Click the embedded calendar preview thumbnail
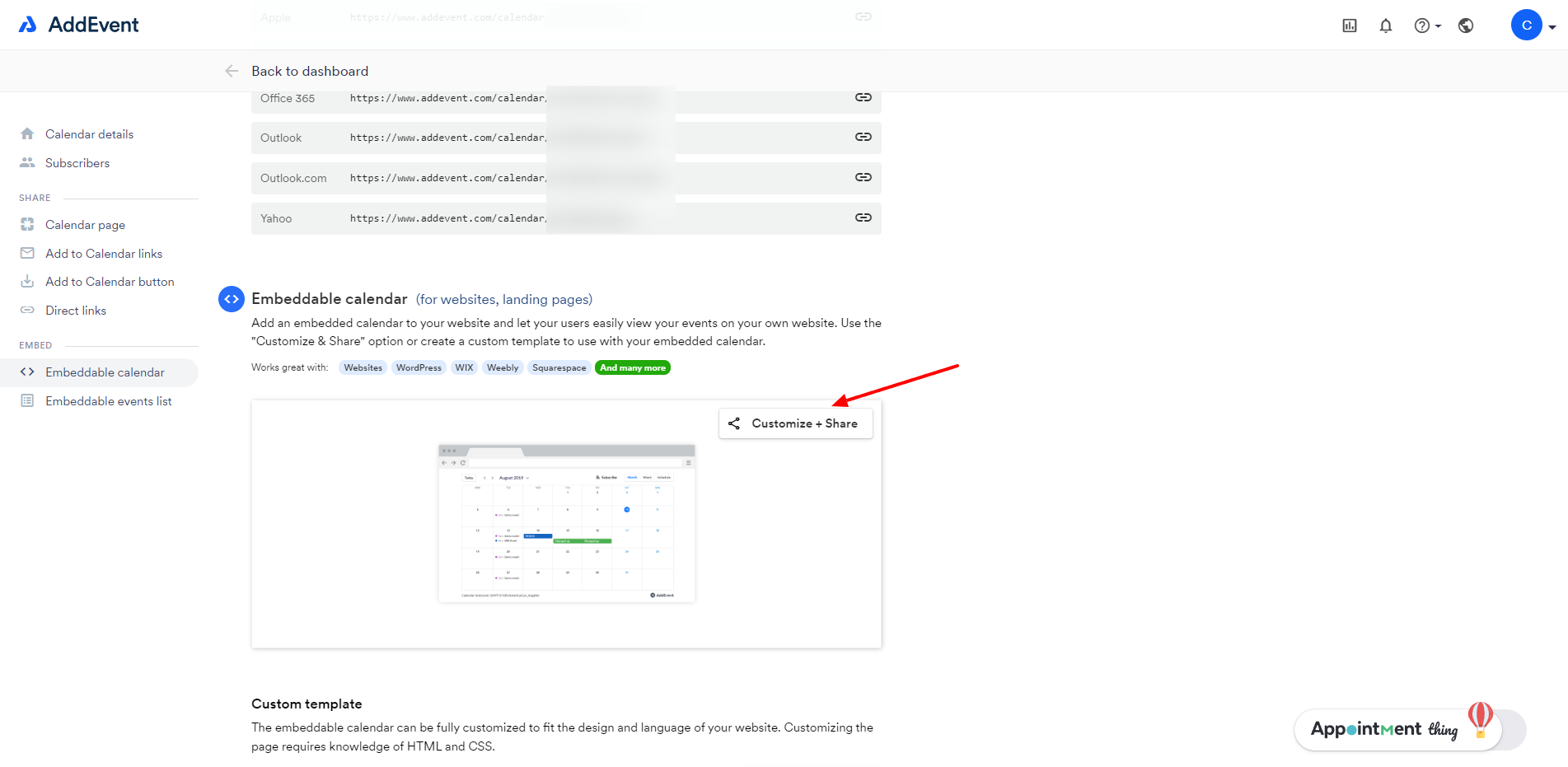The image size is (1568, 767). (x=566, y=524)
